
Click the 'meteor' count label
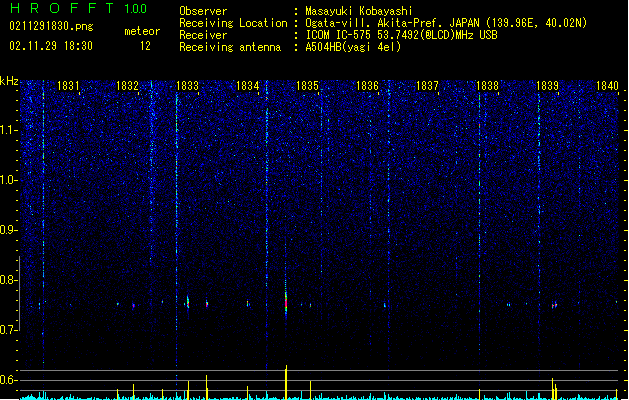(142, 31)
